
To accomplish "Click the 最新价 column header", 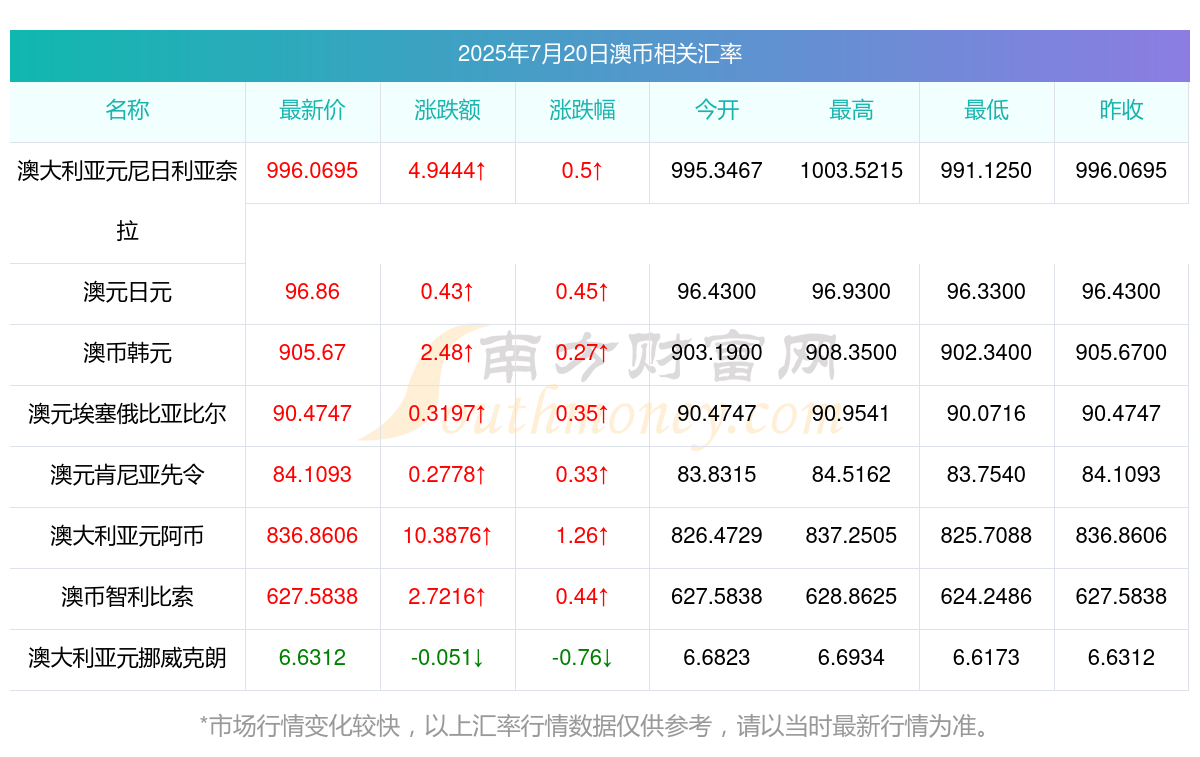I will click(x=313, y=110).
